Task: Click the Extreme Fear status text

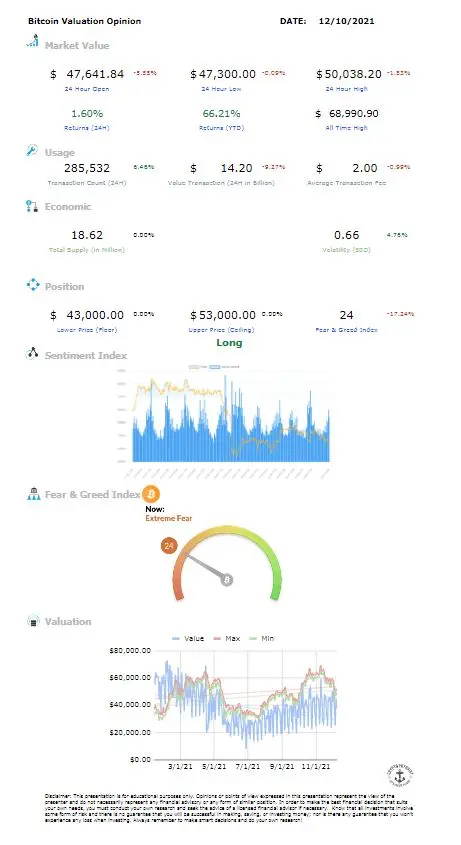Action: pyautogui.click(x=169, y=518)
